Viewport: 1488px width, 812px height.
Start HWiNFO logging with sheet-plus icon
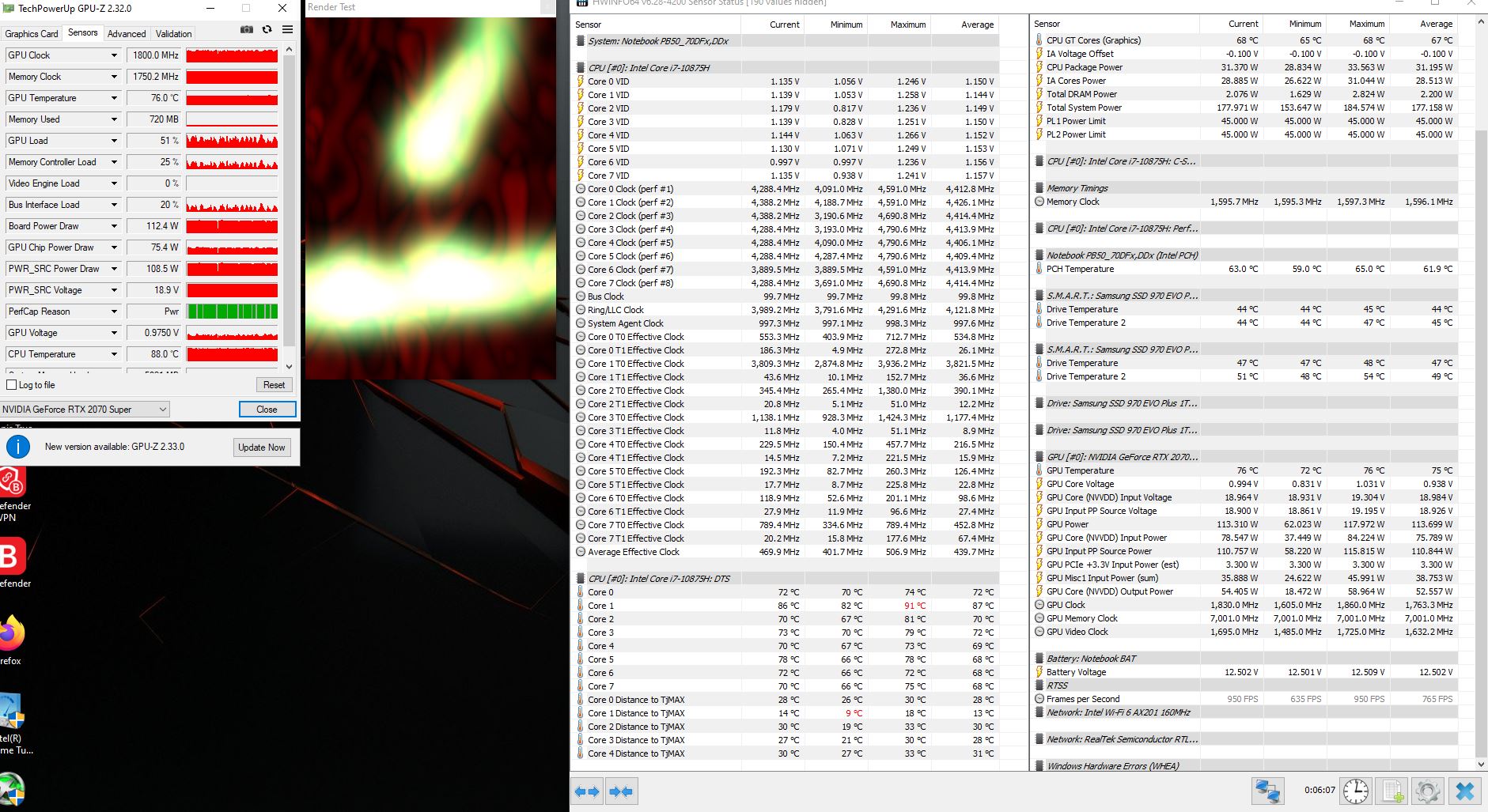1392,791
